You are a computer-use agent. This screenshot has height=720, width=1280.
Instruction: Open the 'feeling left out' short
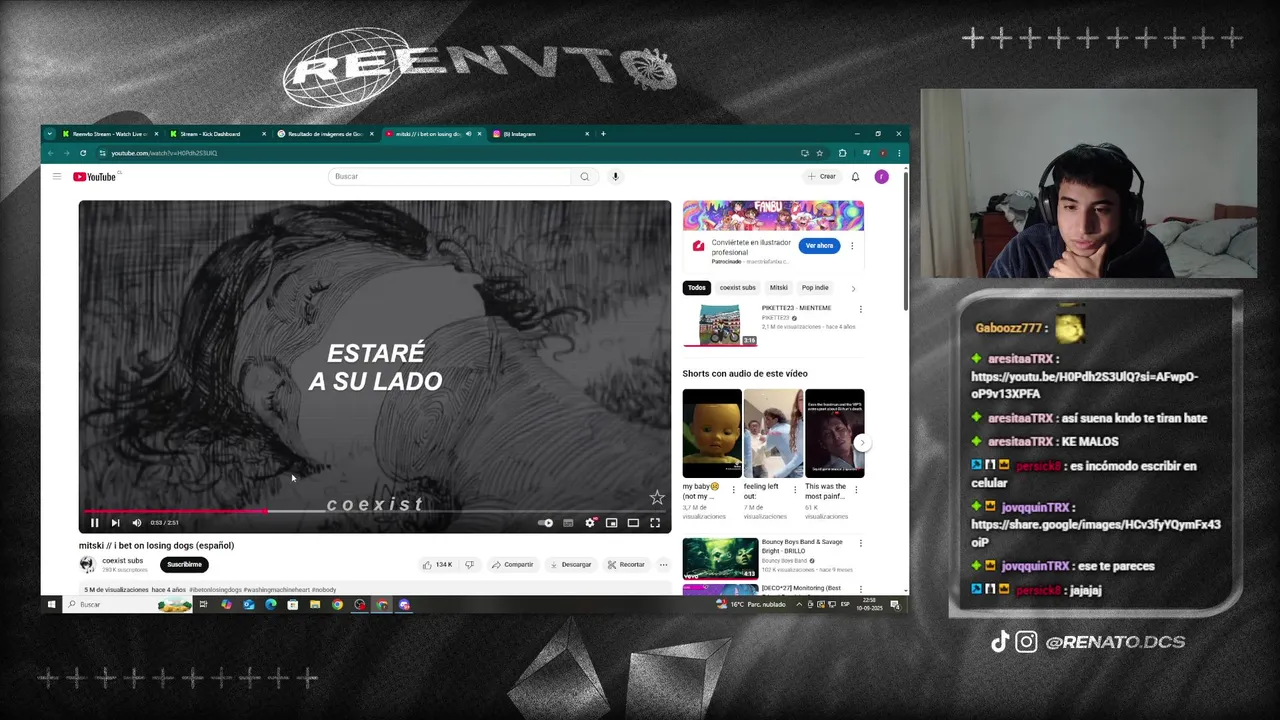click(773, 433)
